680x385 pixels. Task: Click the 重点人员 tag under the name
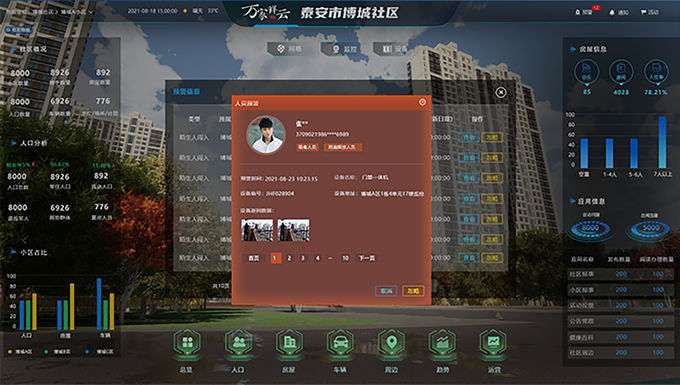[307, 147]
